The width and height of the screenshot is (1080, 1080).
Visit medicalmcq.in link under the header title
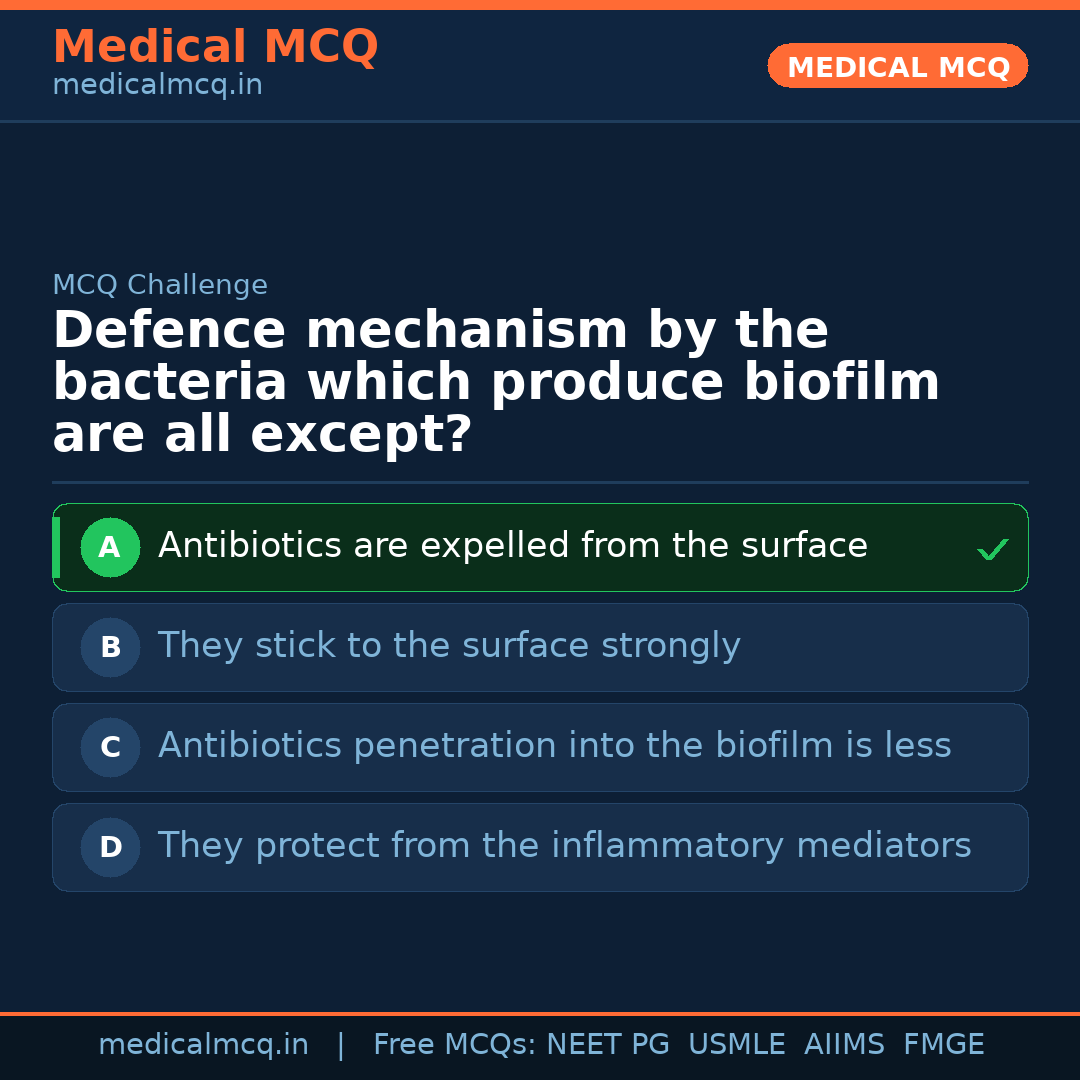(x=157, y=85)
